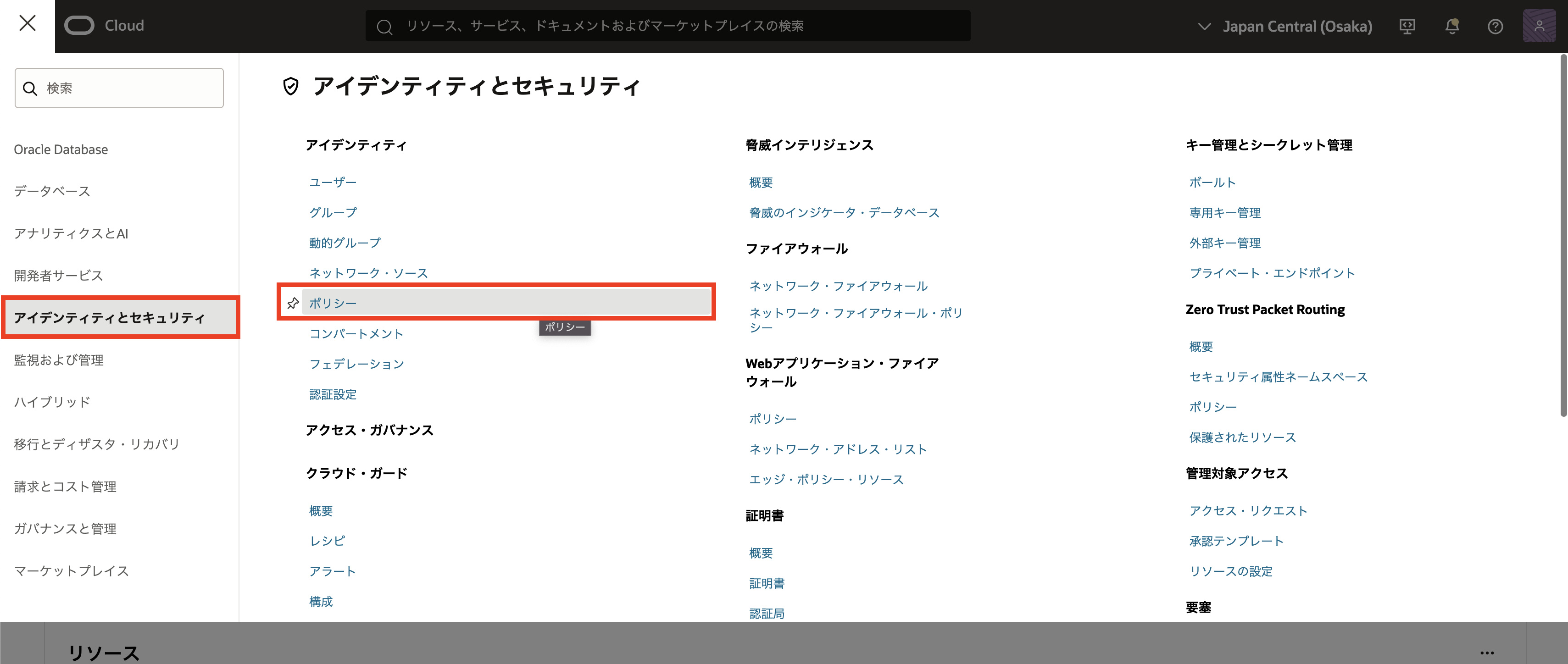The image size is (1568, 664).
Task: Open the user profile avatar
Action: tap(1539, 26)
